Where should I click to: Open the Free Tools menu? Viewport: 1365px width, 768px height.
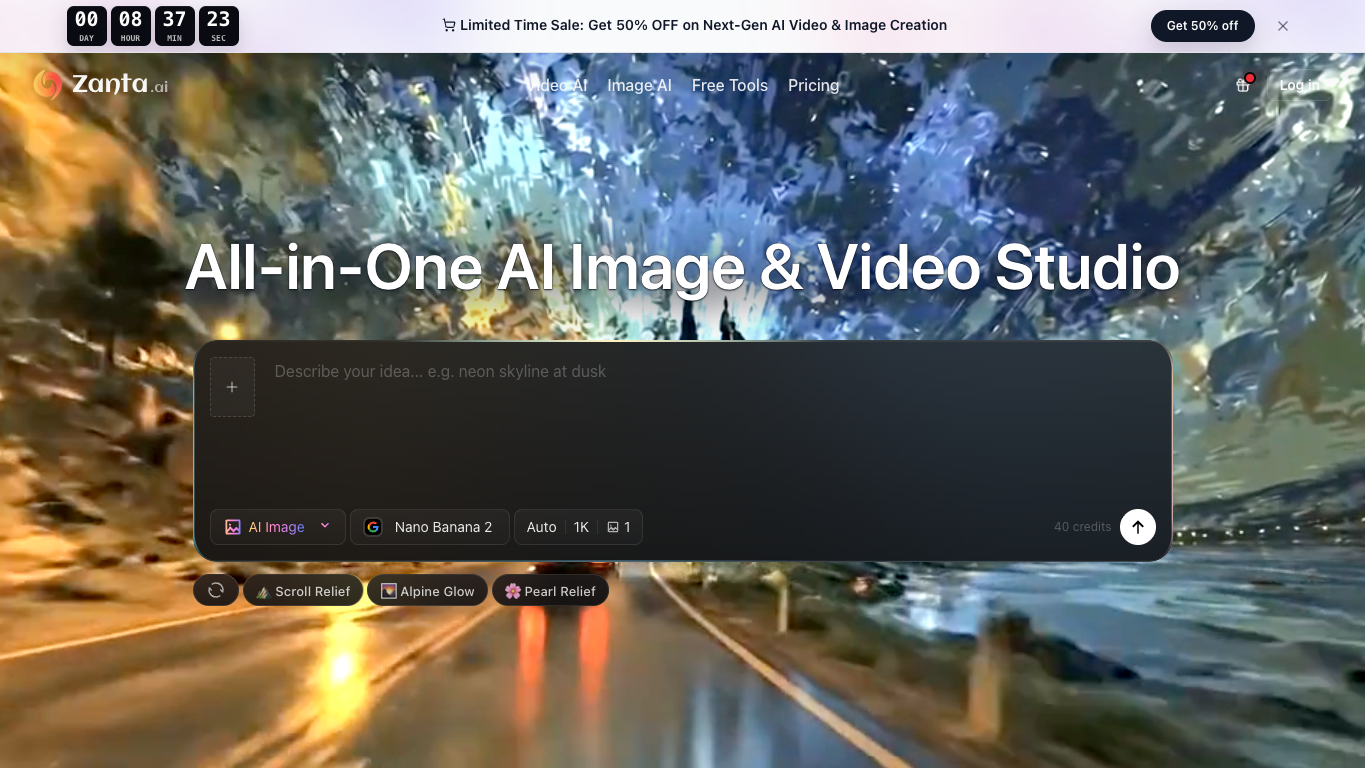730,85
